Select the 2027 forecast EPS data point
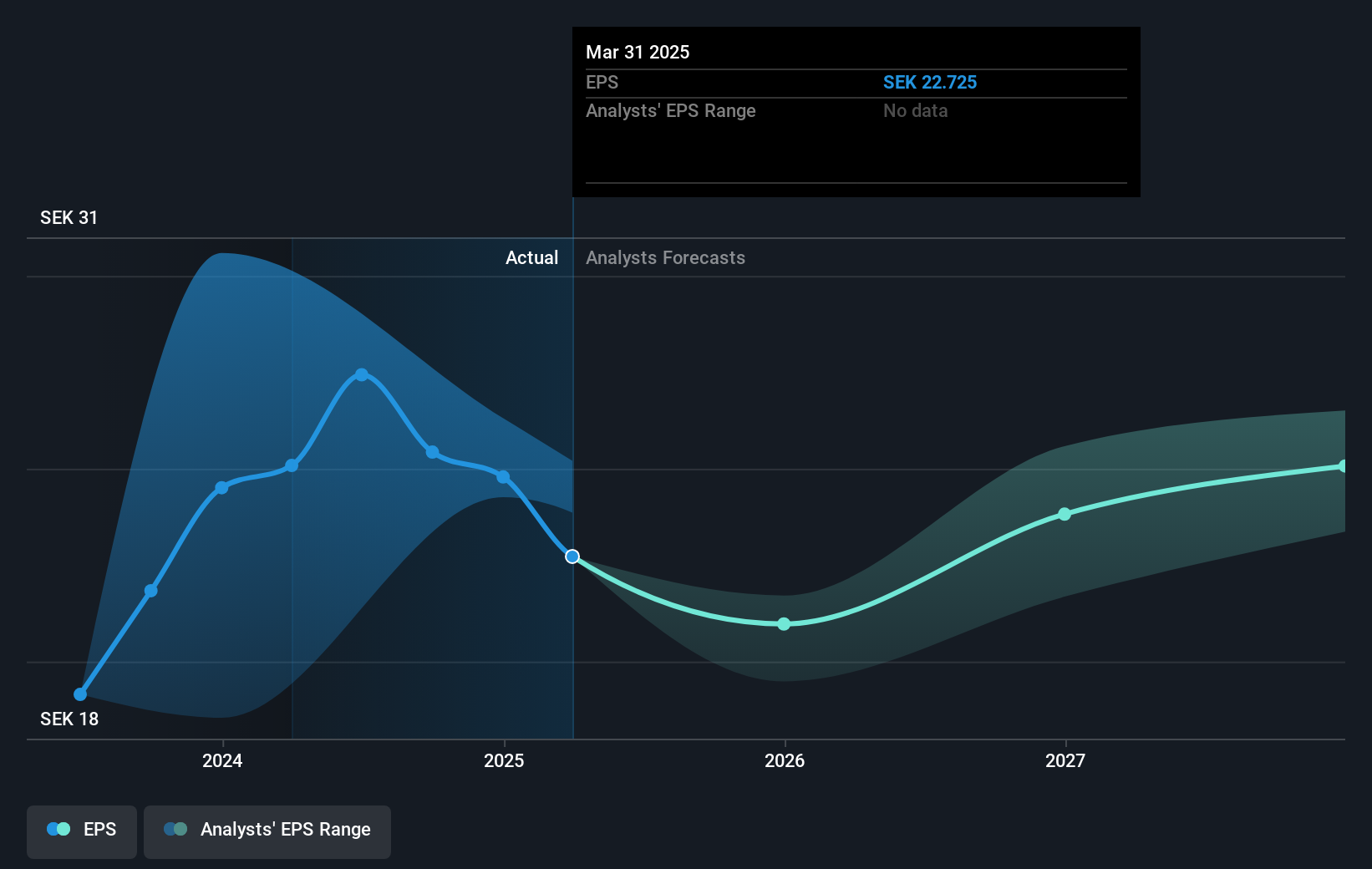Viewport: 1372px width, 869px height. 1065,514
